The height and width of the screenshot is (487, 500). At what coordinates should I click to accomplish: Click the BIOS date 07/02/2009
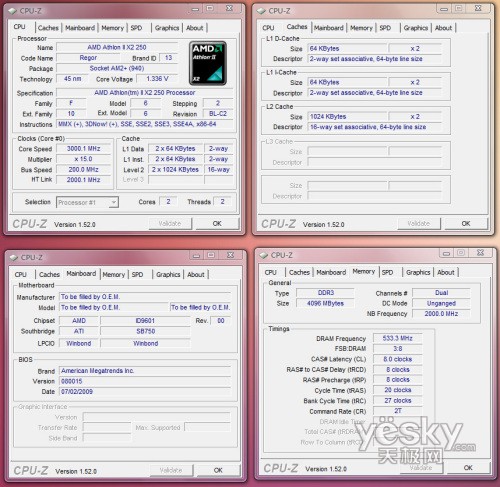(145, 392)
